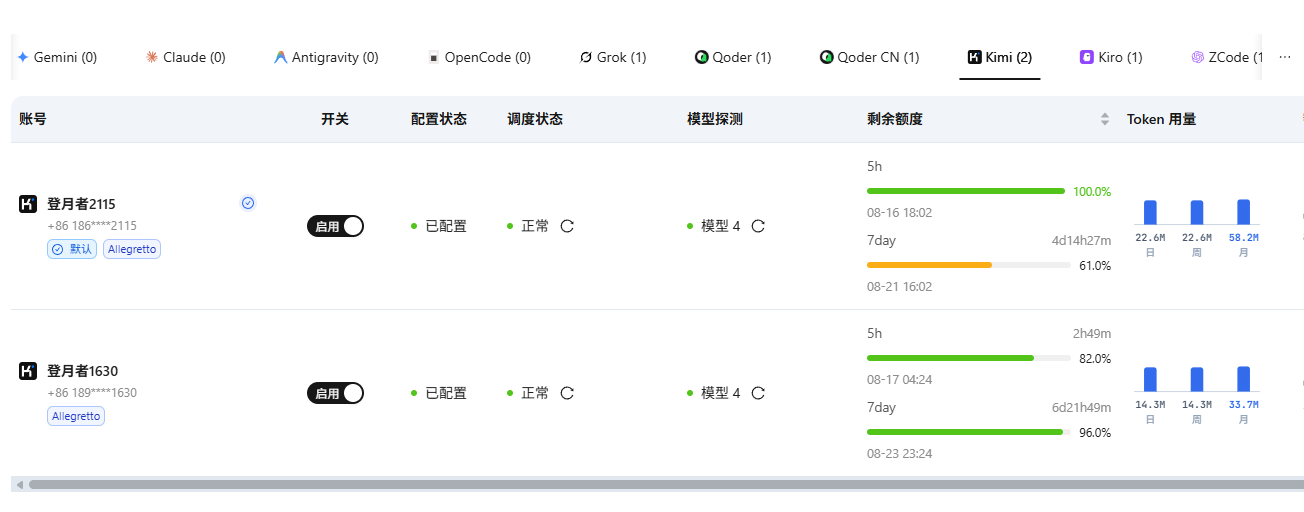Viewport: 1304px width, 512px height.
Task: Click the verified check icon beside 登月者2115
Action: 248,203
